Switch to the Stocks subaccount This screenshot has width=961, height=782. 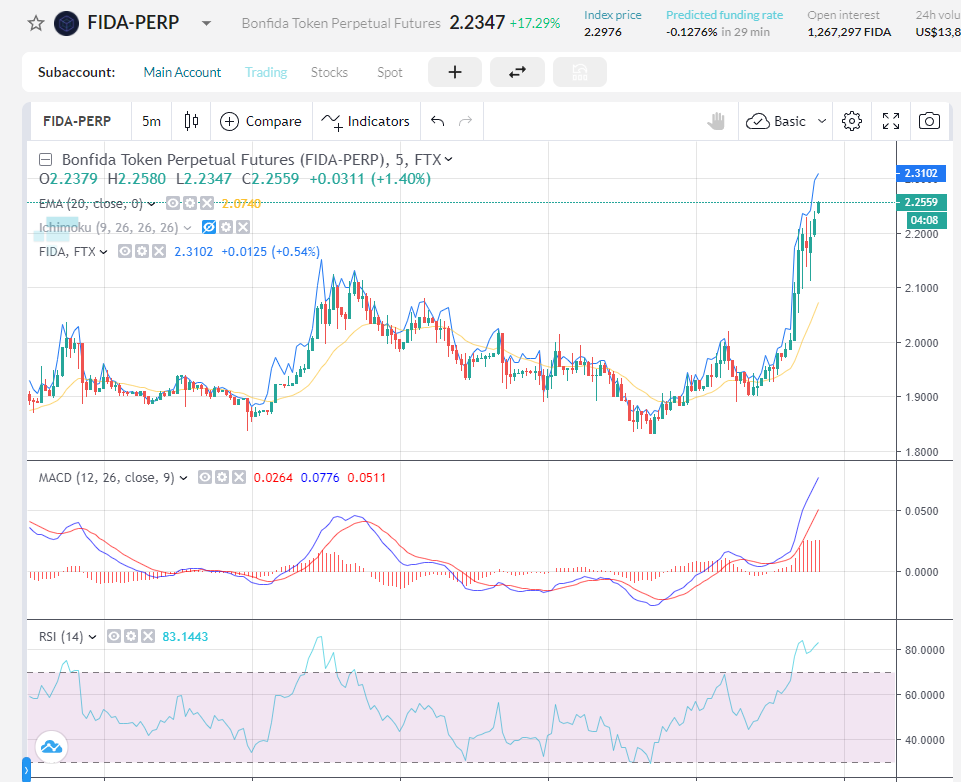(329, 72)
